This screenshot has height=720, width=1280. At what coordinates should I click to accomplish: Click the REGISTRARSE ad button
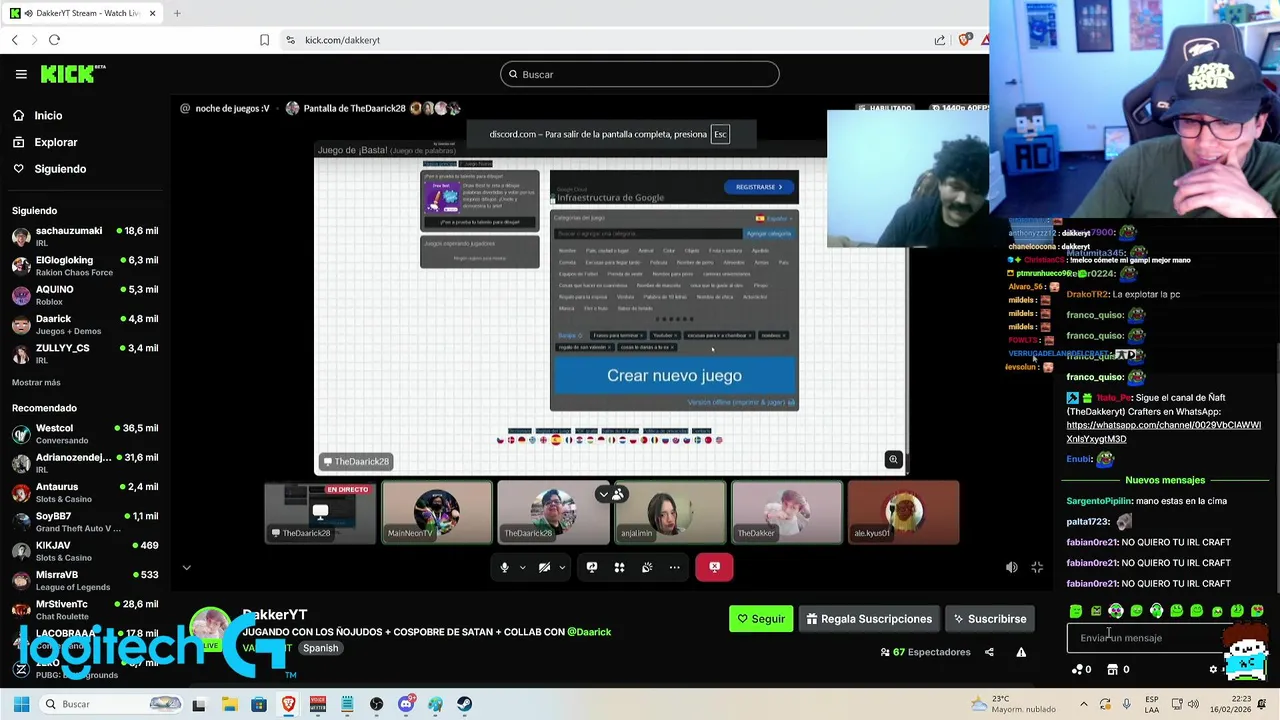(759, 187)
